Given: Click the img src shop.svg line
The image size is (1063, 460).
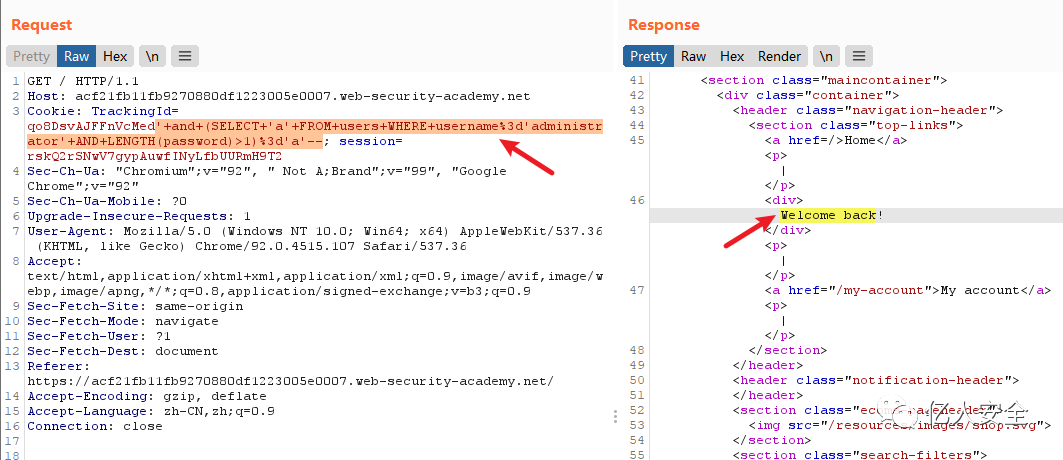Looking at the screenshot, I should [x=900, y=425].
